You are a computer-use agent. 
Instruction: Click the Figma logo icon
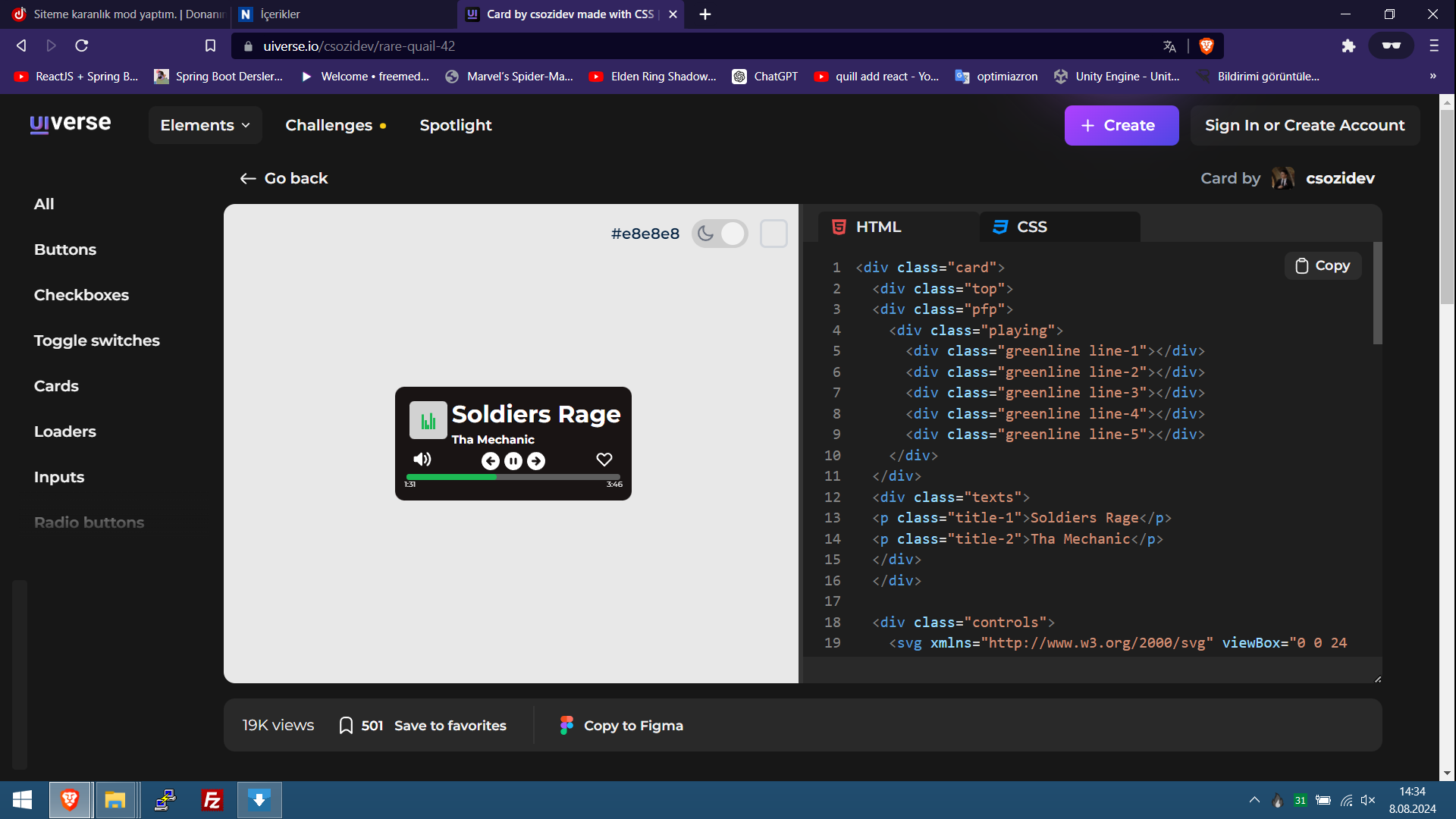[x=566, y=726]
